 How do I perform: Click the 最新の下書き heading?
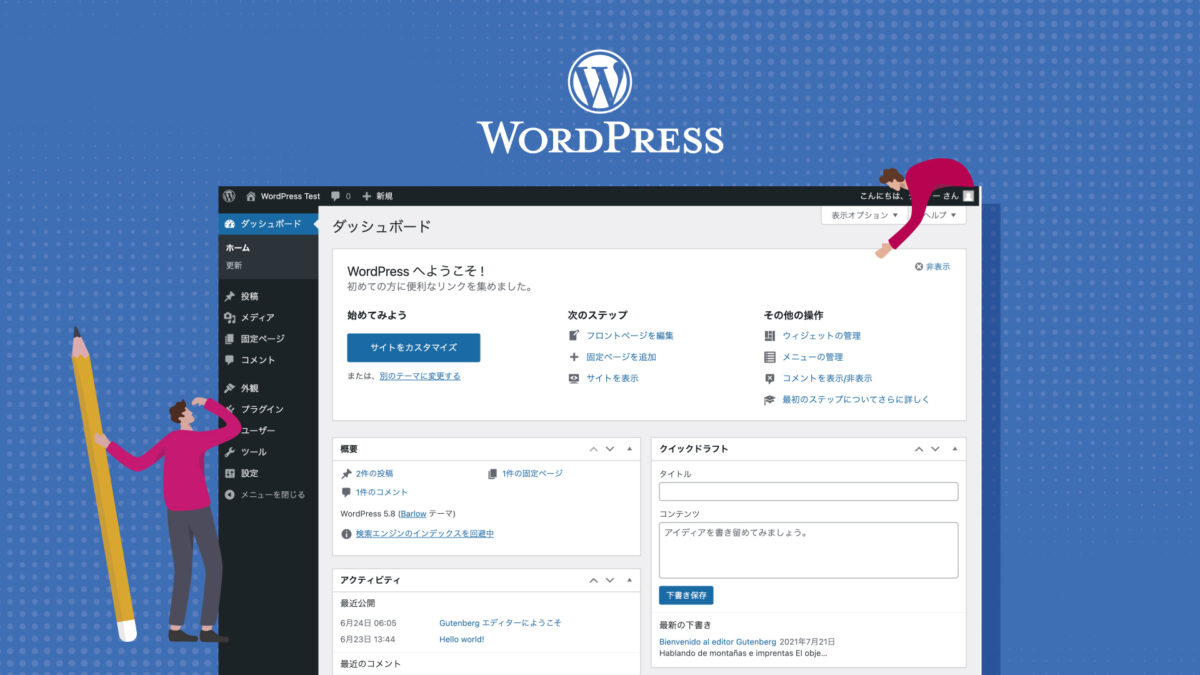tap(683, 624)
